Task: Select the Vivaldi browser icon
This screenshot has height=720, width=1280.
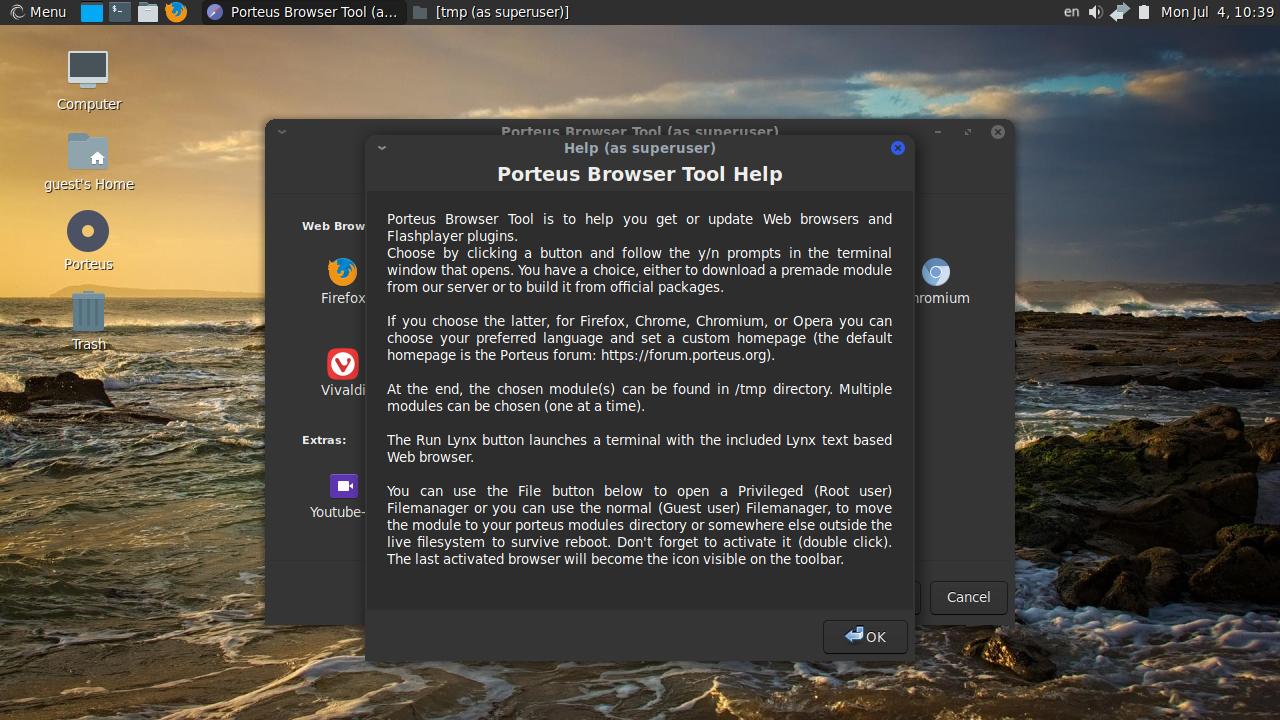Action: tap(342, 363)
